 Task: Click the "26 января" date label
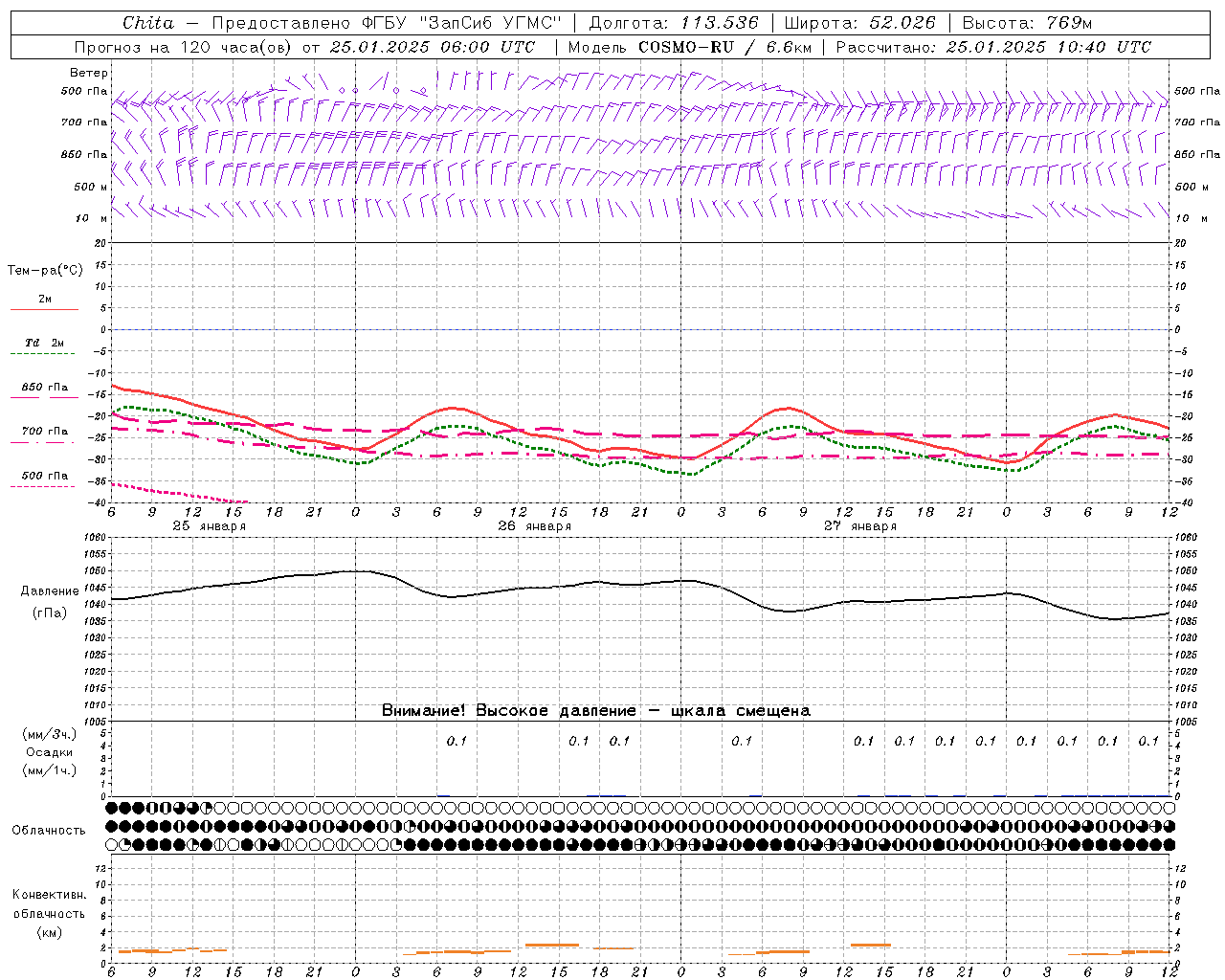(x=534, y=525)
